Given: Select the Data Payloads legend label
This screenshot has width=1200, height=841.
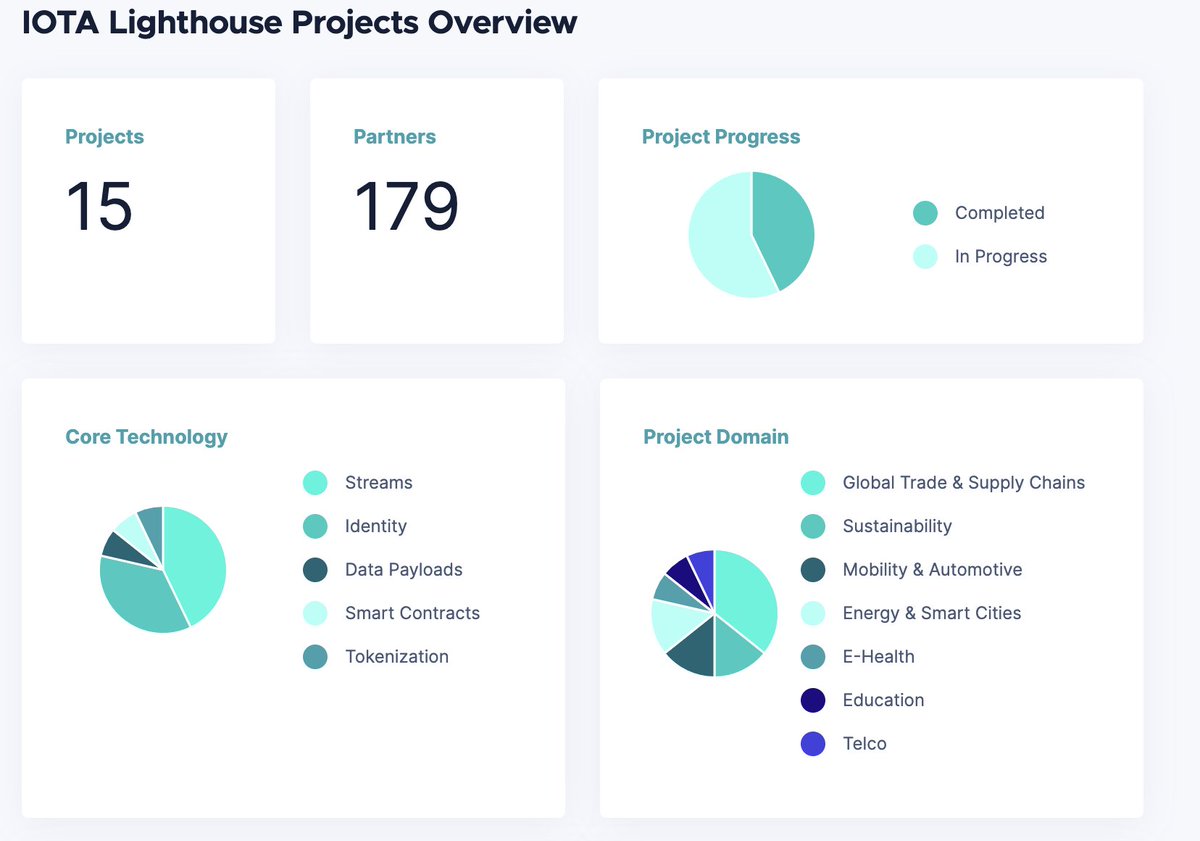Looking at the screenshot, I should pos(404,569).
